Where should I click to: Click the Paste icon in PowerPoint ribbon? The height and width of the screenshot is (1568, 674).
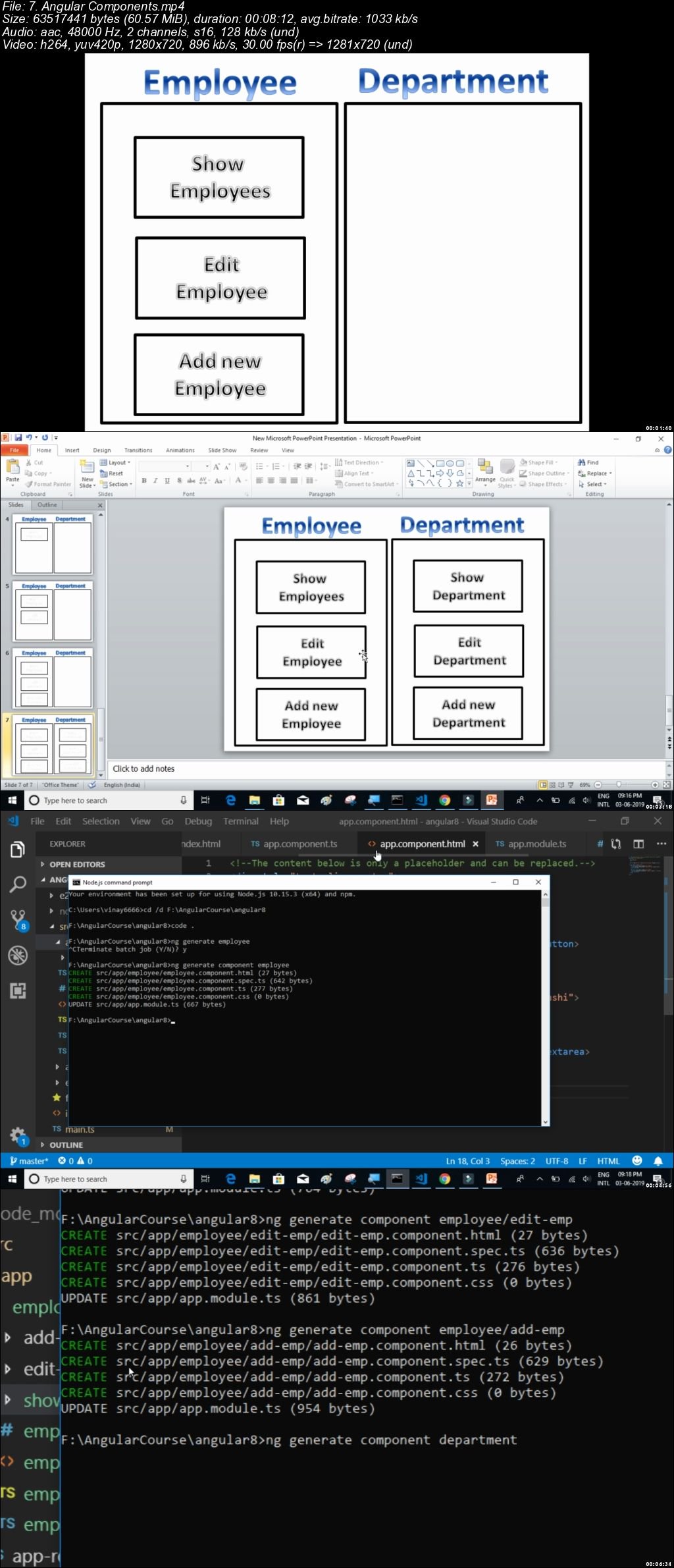click(x=13, y=472)
